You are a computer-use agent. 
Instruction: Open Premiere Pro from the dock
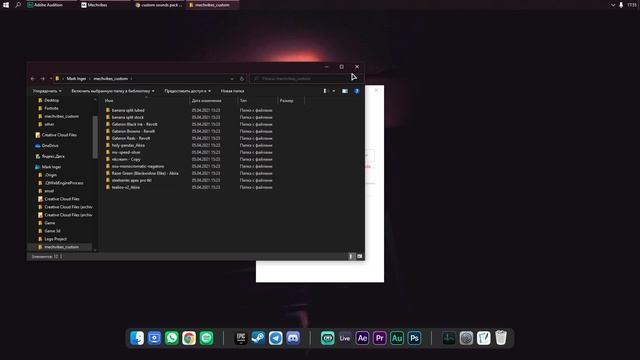[x=380, y=338]
